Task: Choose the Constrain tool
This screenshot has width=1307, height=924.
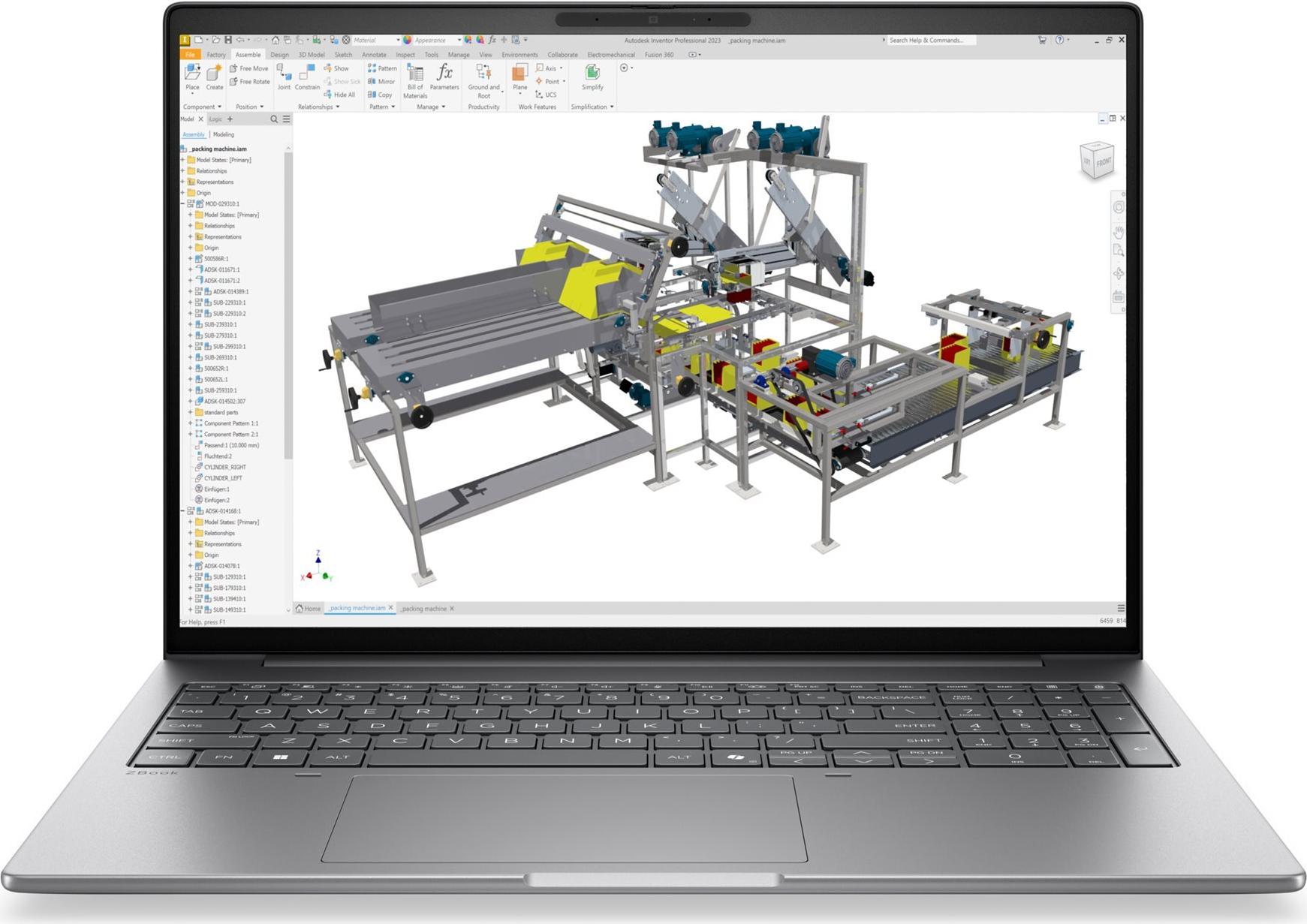Action: (x=307, y=77)
